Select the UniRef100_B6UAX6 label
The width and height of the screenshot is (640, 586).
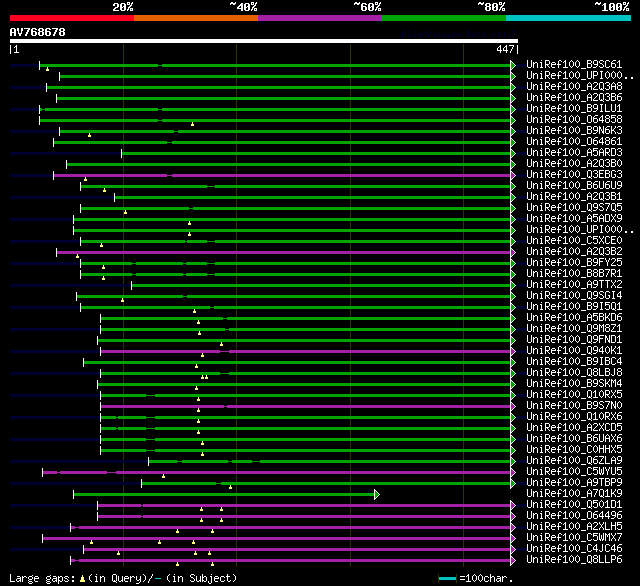point(574,439)
